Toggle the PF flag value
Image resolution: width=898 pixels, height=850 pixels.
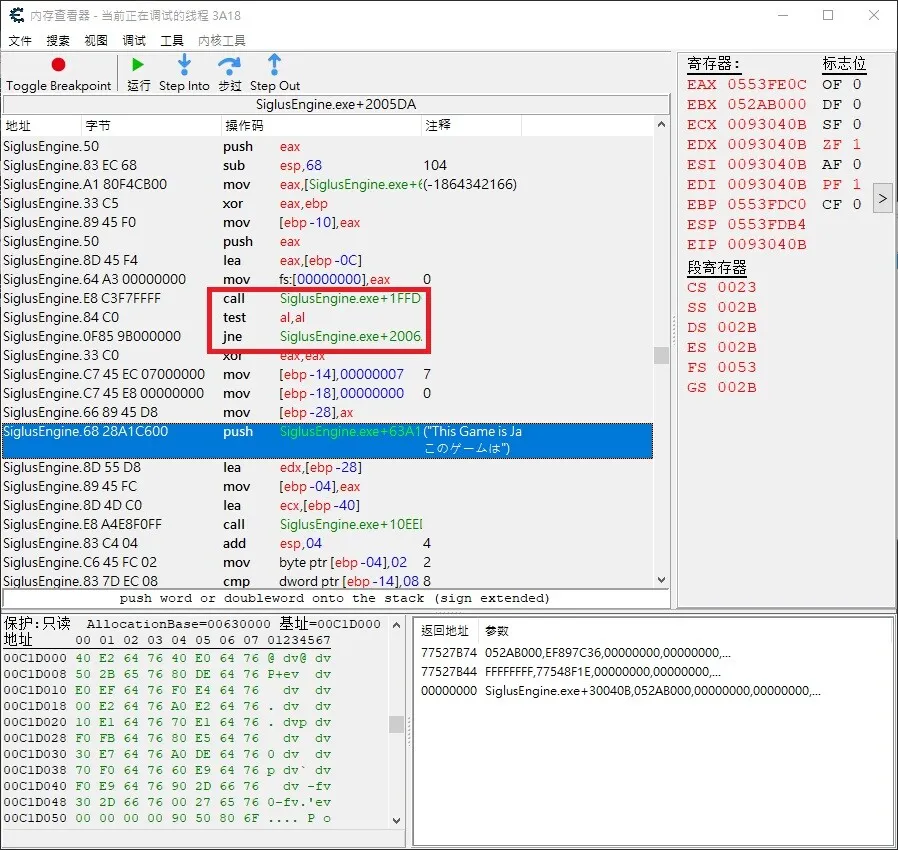pos(856,184)
